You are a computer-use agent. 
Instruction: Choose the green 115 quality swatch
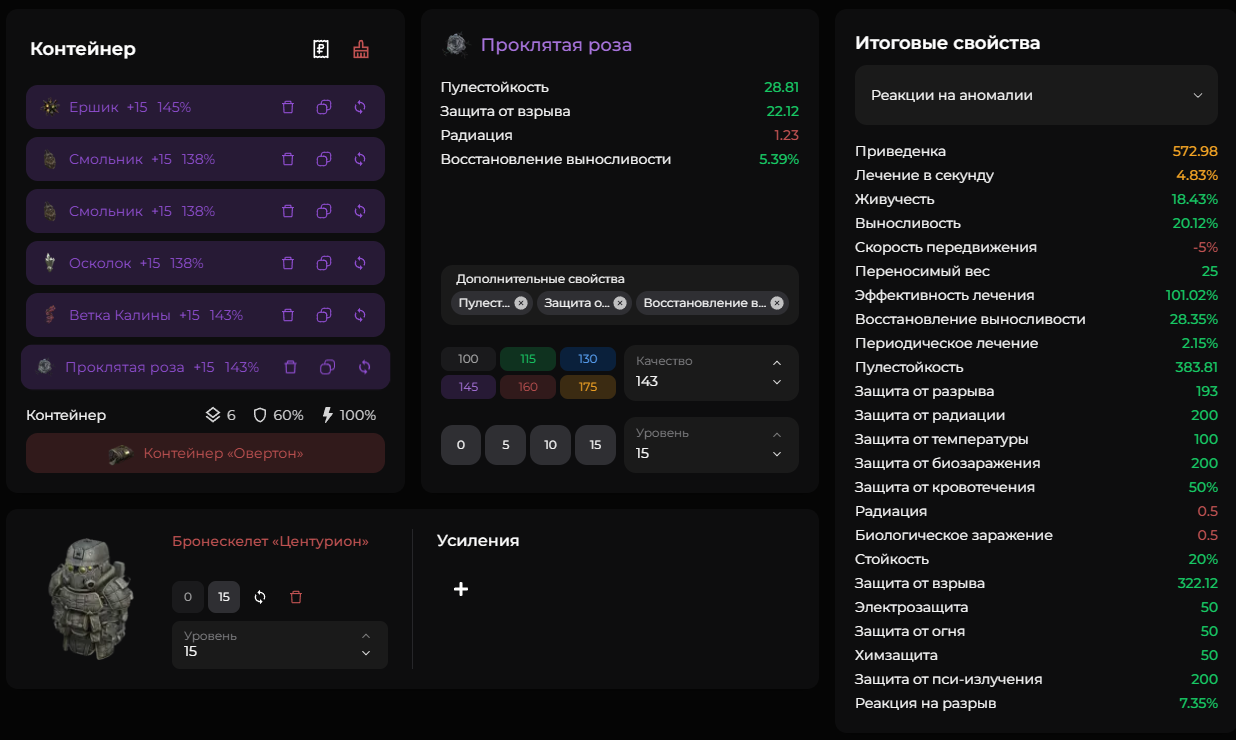click(528, 359)
